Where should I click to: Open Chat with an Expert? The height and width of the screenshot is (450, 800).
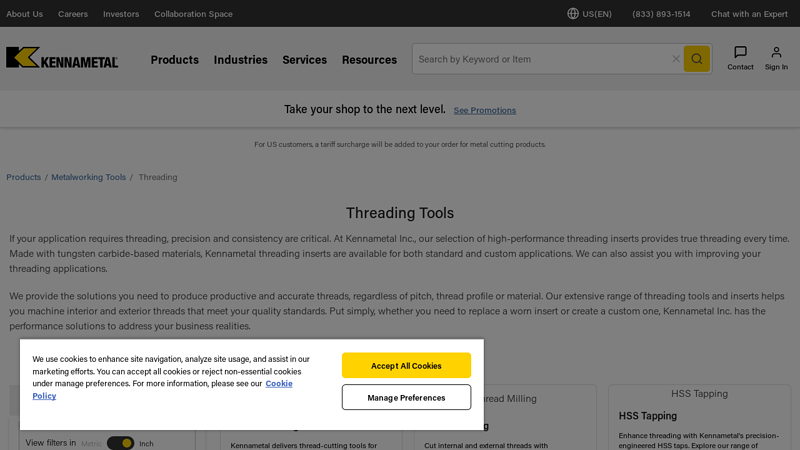pos(749,14)
